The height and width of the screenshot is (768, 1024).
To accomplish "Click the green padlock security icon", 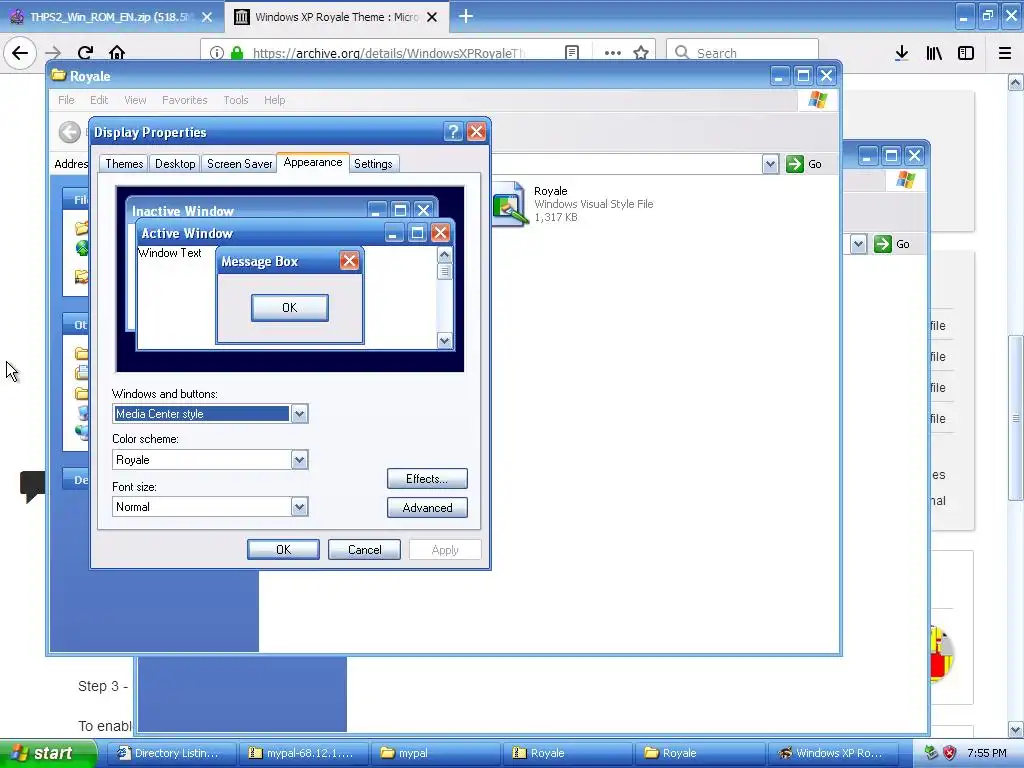I will pos(237,53).
